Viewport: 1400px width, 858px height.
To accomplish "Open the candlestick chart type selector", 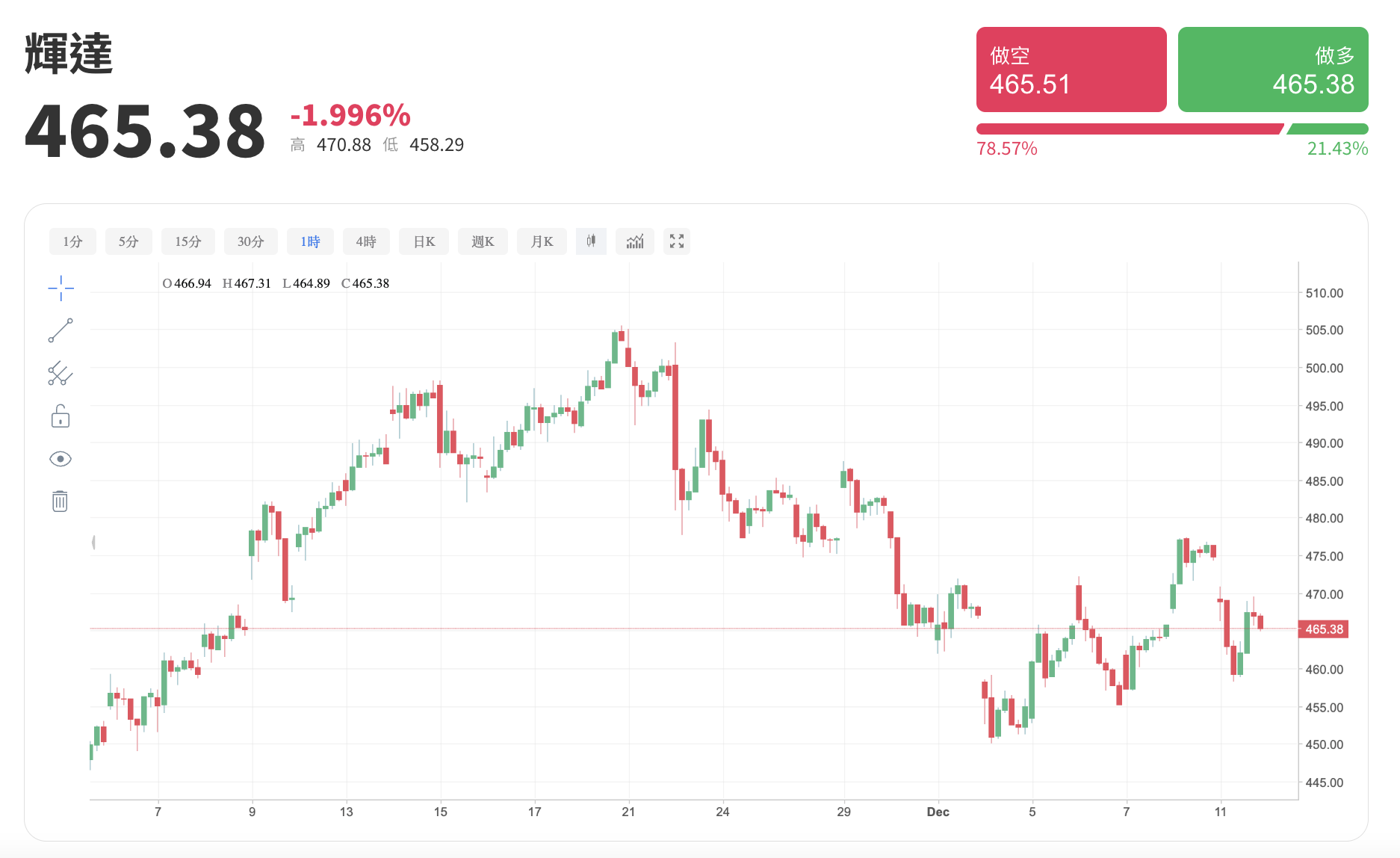I will pos(591,241).
